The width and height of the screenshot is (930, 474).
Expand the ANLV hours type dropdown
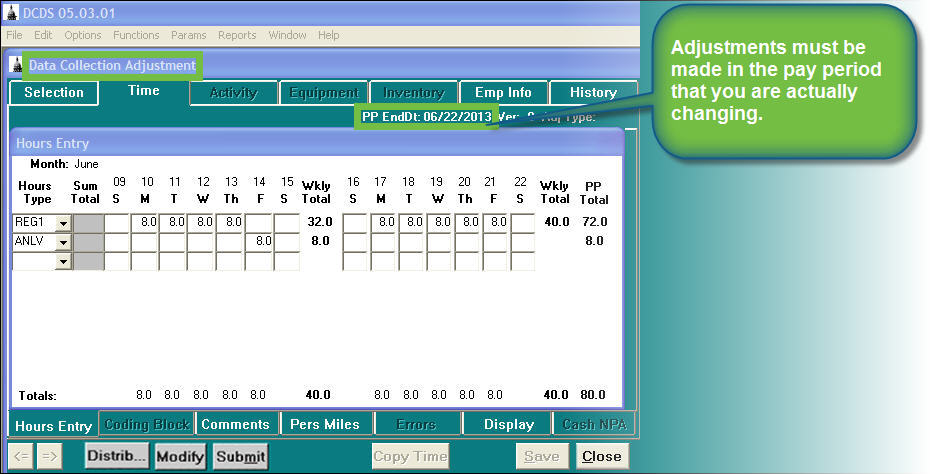point(63,242)
